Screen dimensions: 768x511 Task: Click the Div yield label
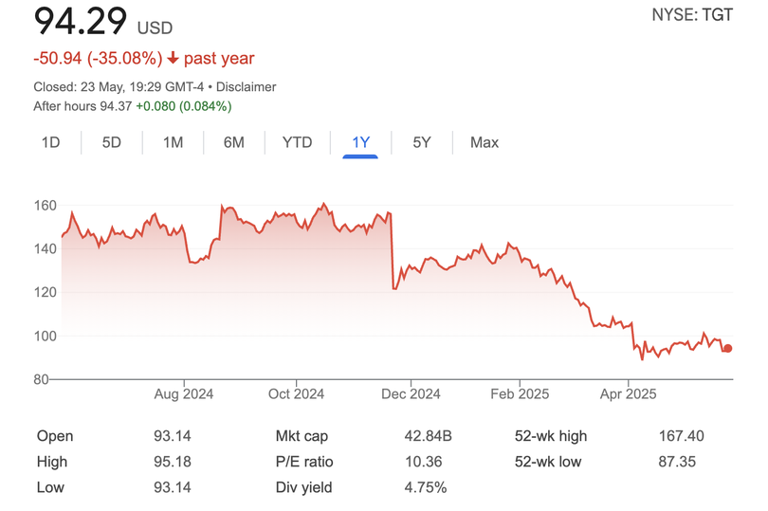click(x=303, y=488)
